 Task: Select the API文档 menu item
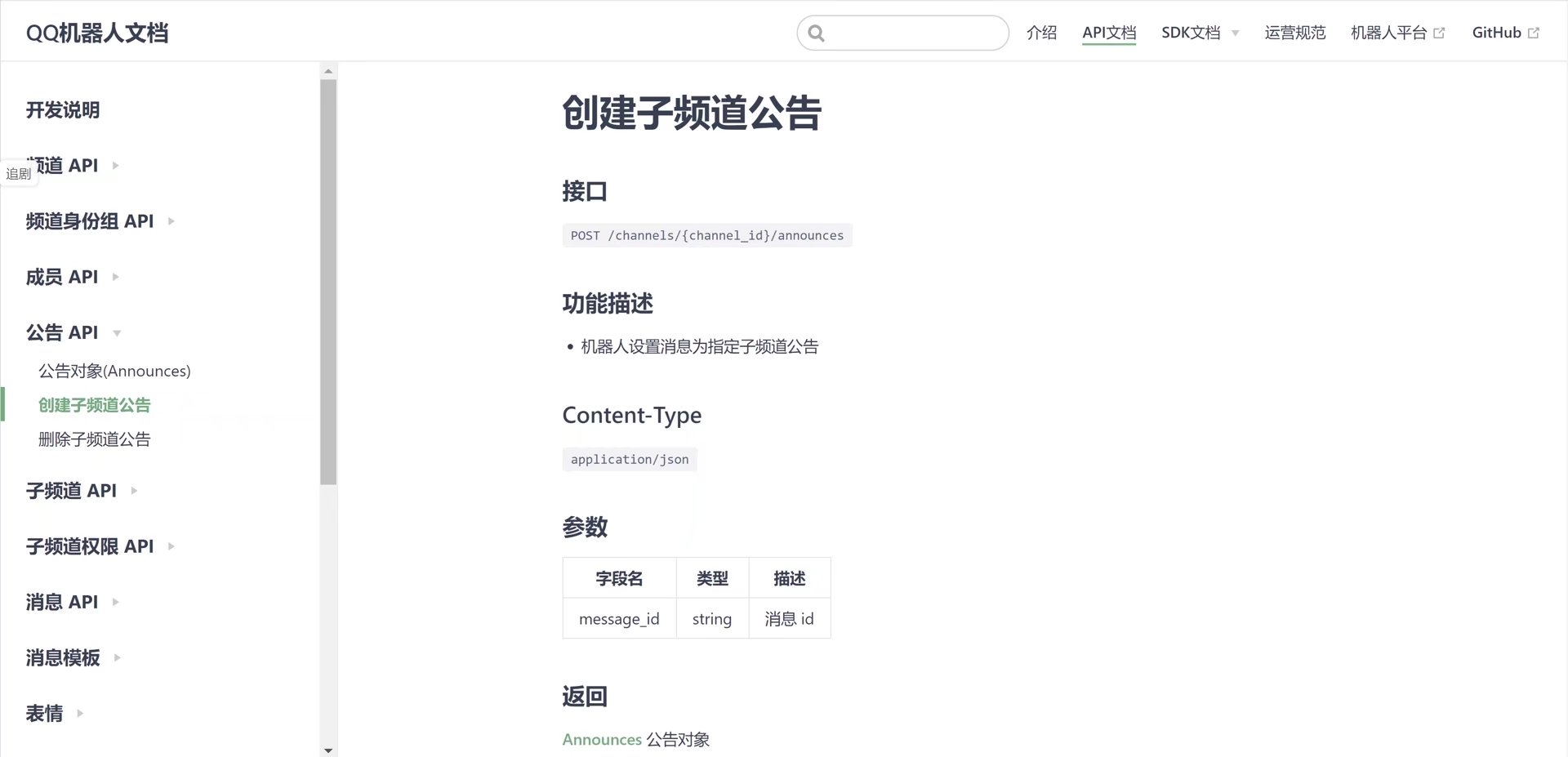click(x=1109, y=33)
